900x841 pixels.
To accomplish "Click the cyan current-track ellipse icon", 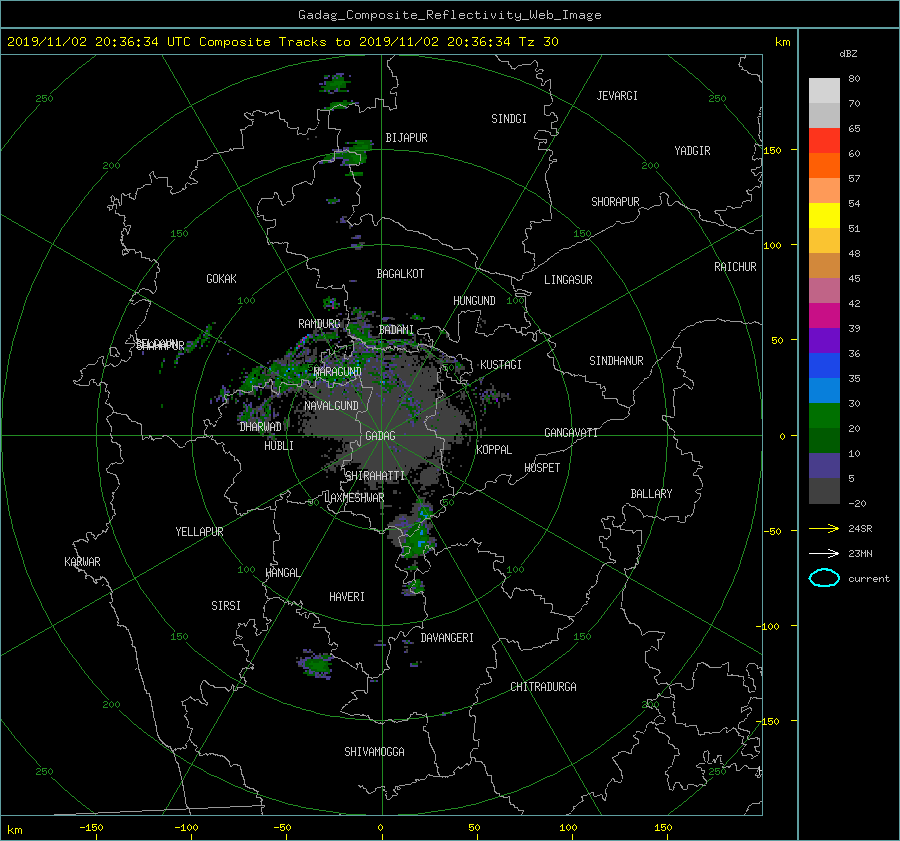I will (x=824, y=578).
